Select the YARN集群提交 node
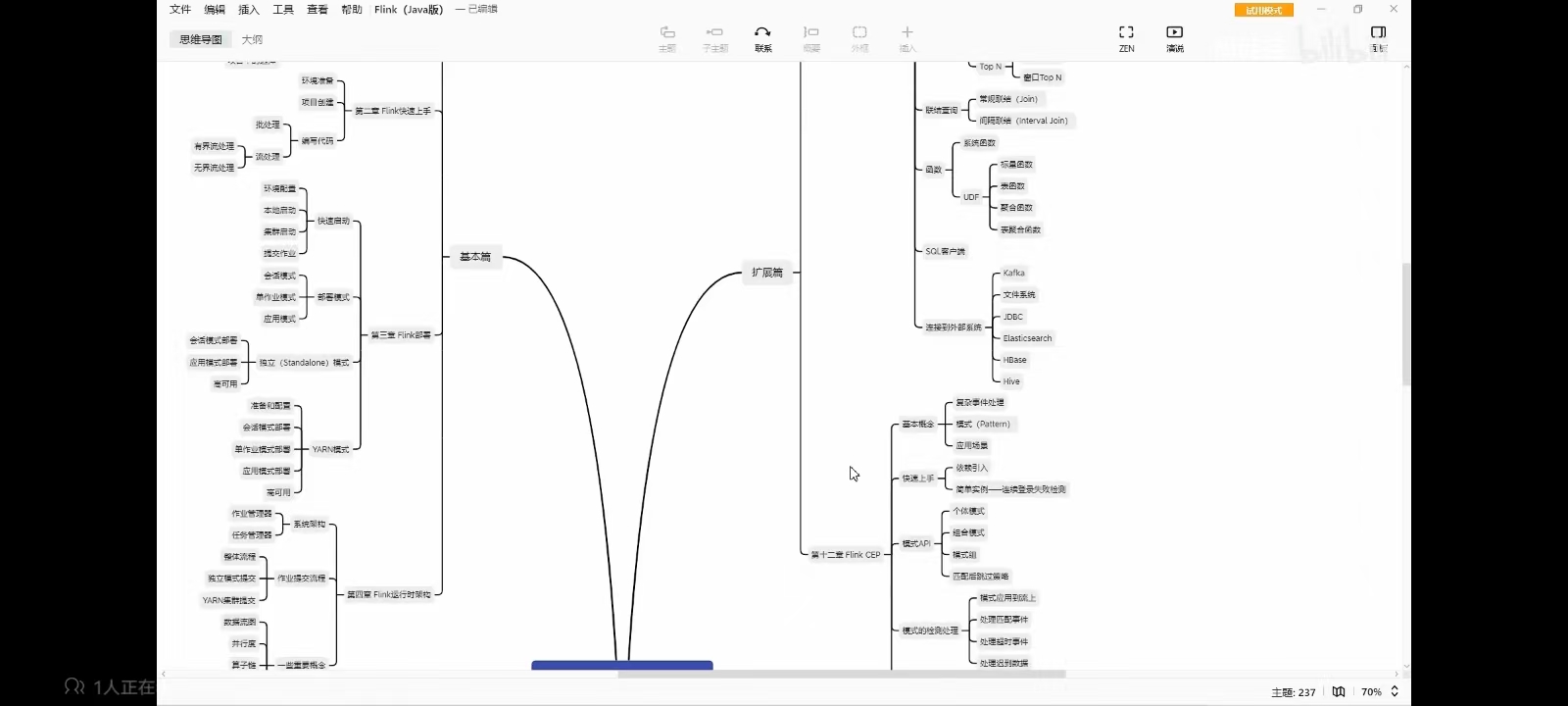1568x706 pixels. pos(229,600)
